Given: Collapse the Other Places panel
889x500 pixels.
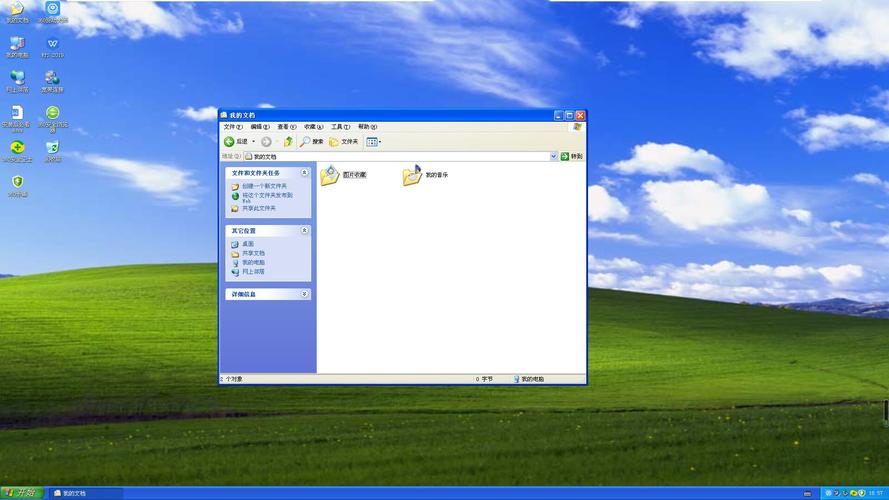Looking at the screenshot, I should click(x=304, y=231).
